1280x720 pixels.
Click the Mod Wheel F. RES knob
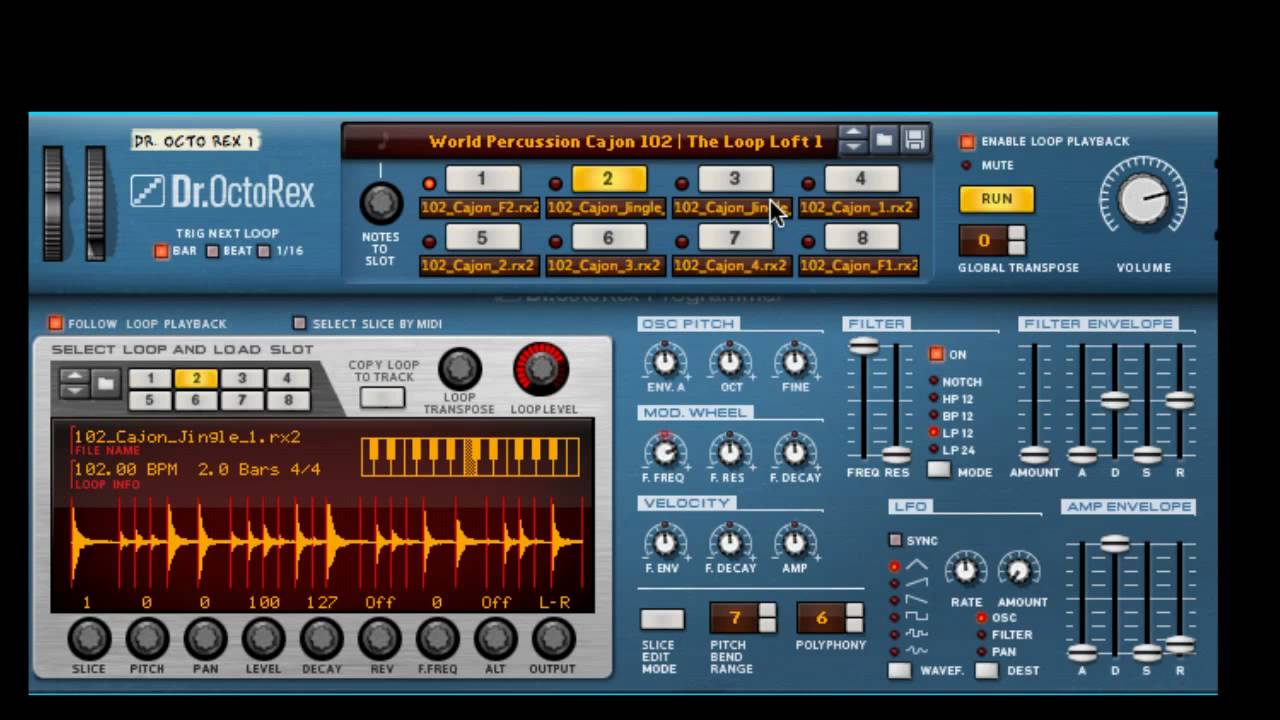730,451
